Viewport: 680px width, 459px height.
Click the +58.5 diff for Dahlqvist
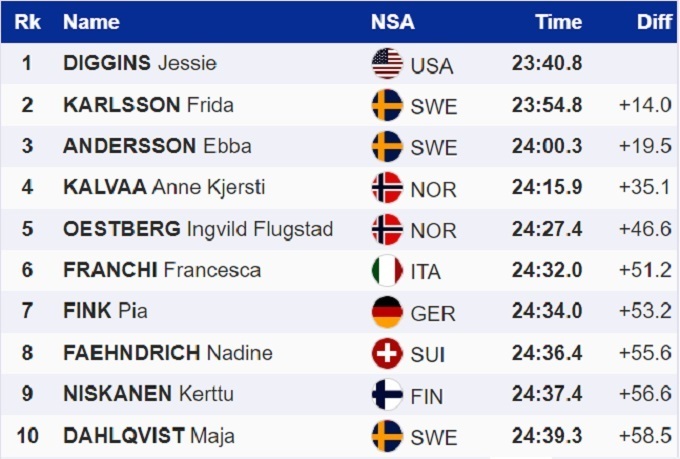[x=645, y=436]
